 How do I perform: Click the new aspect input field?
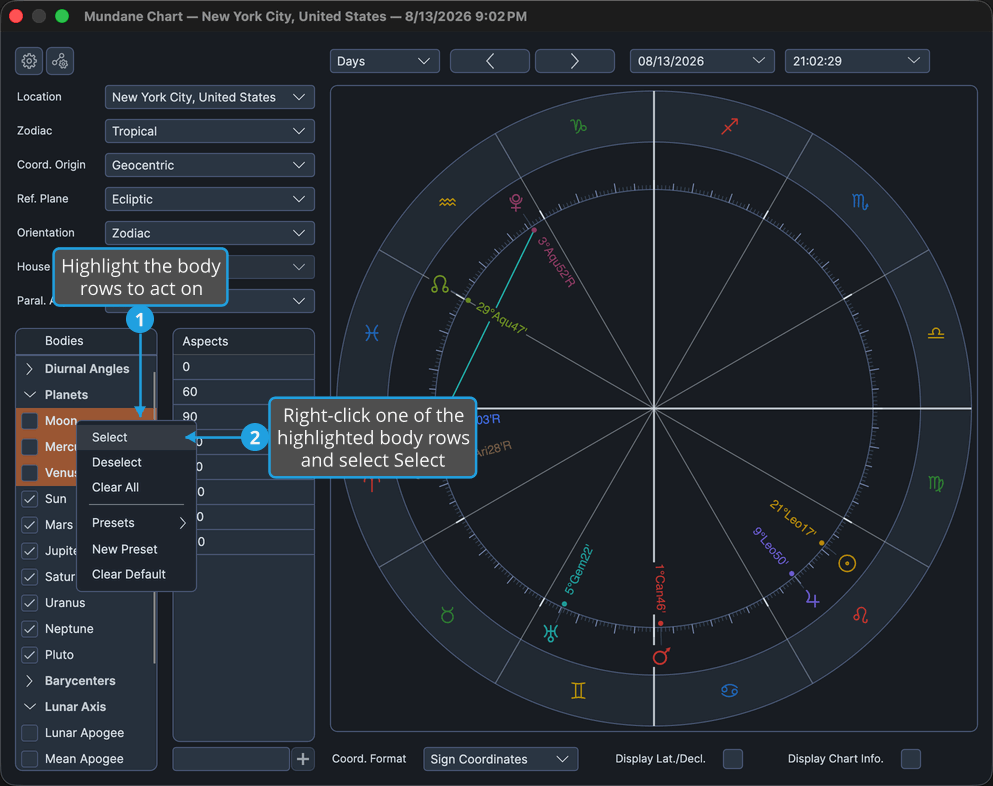[231, 759]
